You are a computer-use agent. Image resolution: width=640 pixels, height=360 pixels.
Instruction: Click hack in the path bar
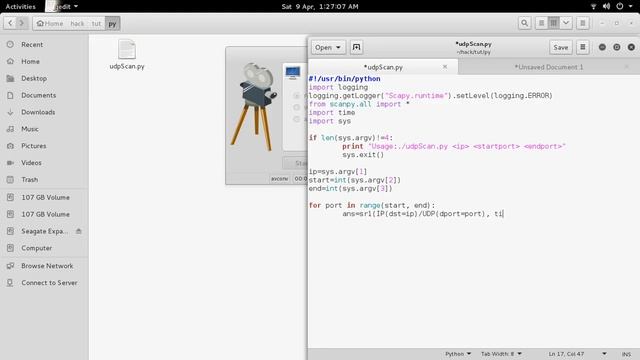click(x=77, y=23)
